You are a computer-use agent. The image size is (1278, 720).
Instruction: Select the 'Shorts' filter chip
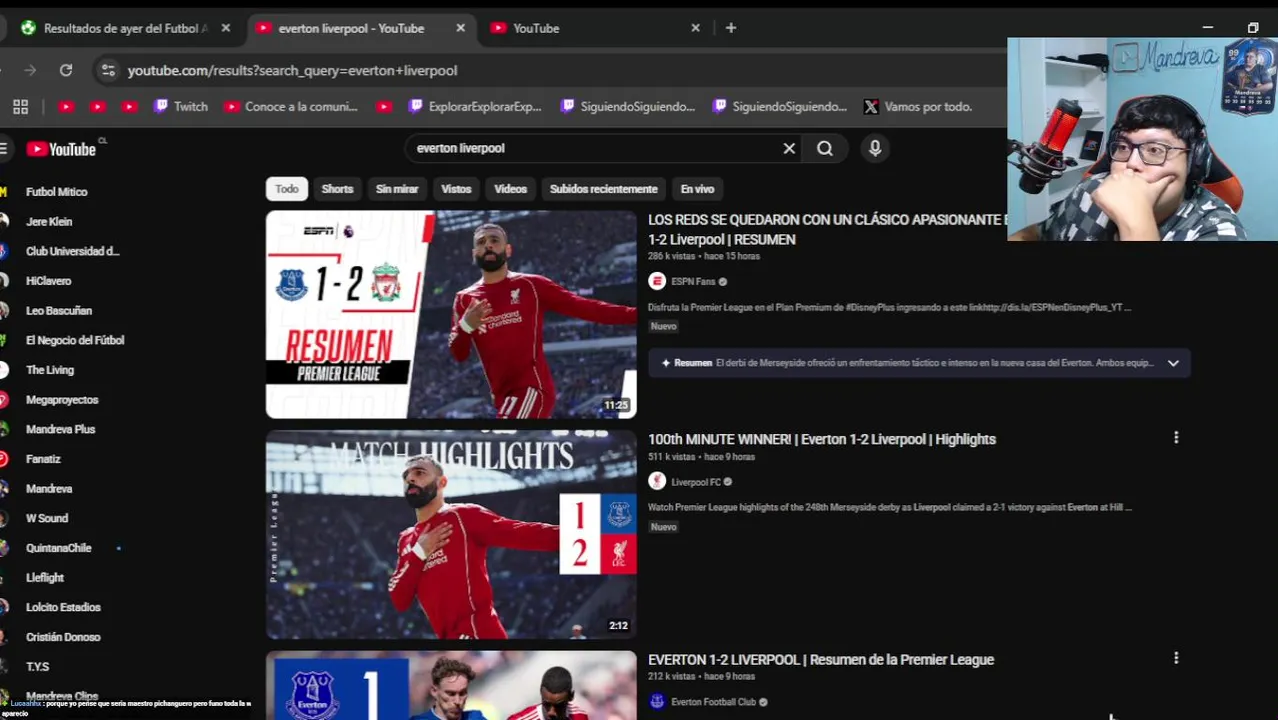(x=337, y=189)
